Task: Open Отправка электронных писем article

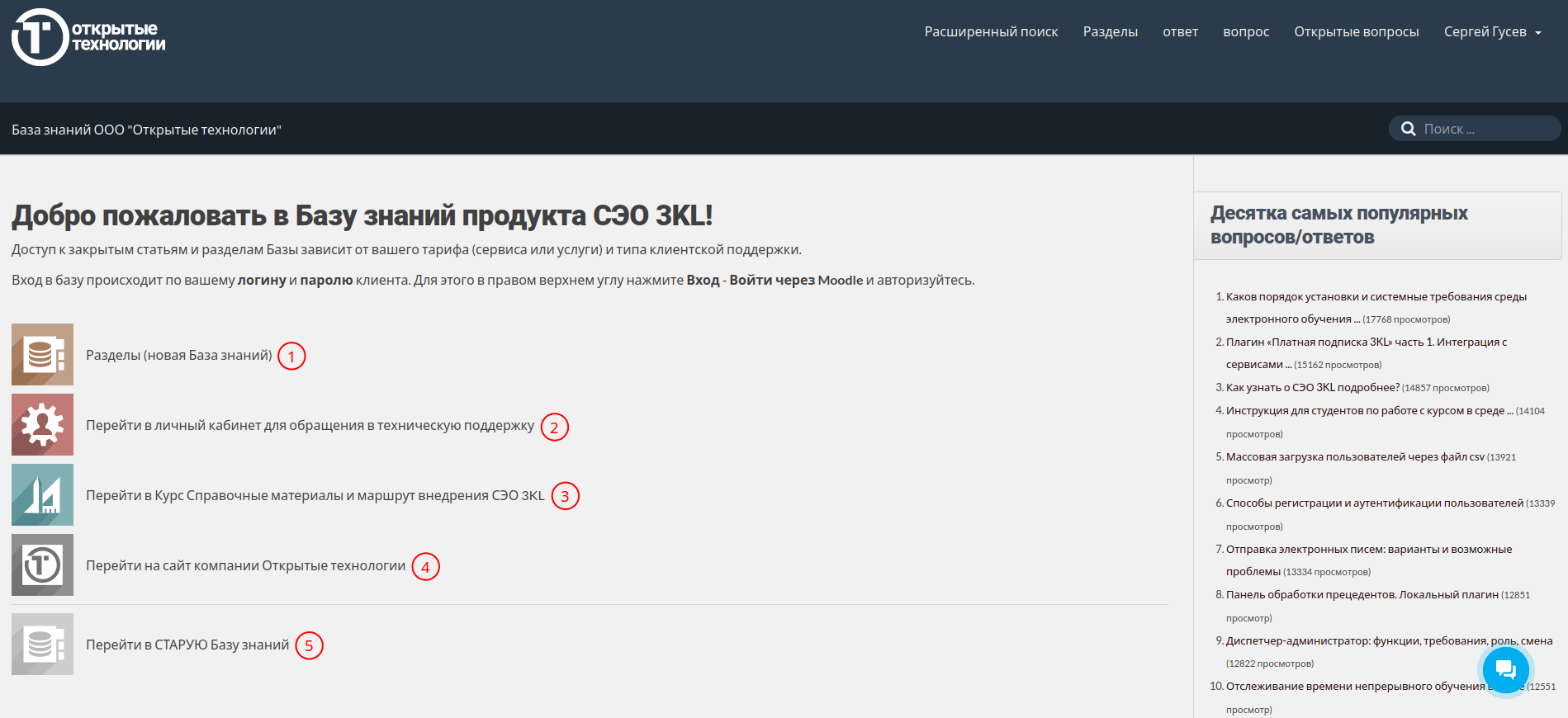Action: coord(1368,560)
